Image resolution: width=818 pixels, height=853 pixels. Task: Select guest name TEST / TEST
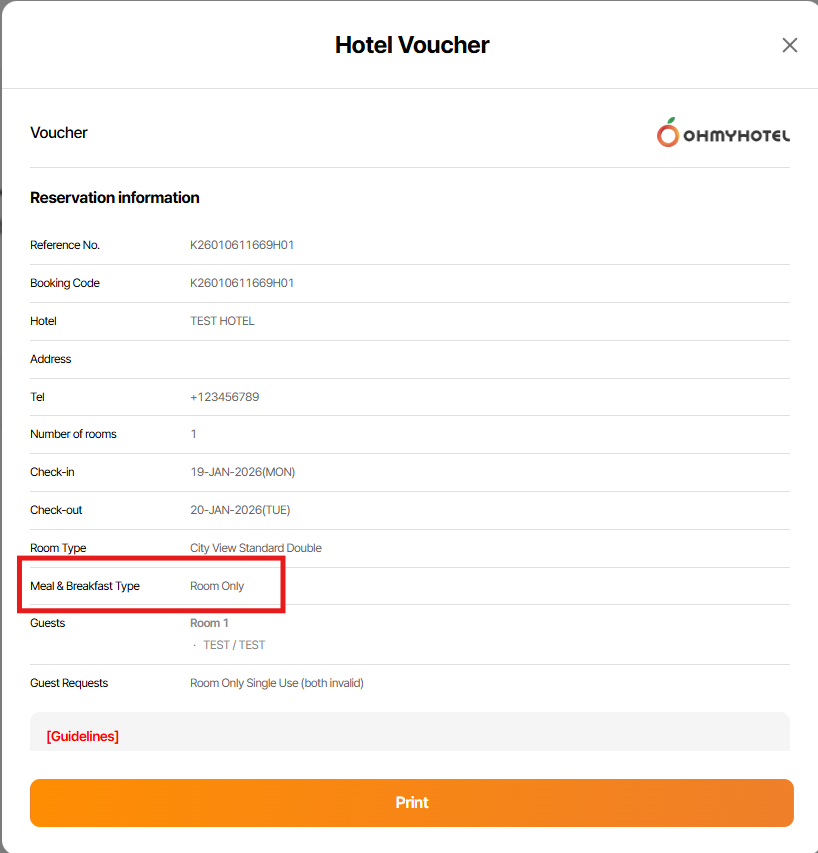(234, 645)
